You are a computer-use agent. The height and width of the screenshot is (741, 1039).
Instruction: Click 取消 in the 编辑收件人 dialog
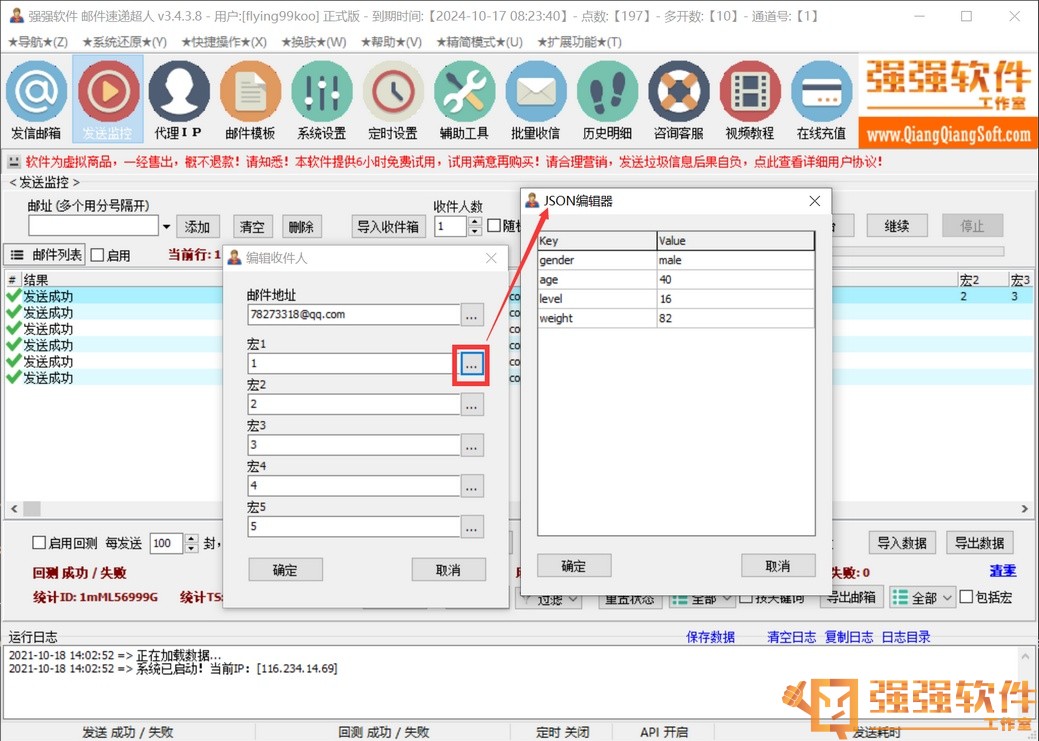click(449, 570)
